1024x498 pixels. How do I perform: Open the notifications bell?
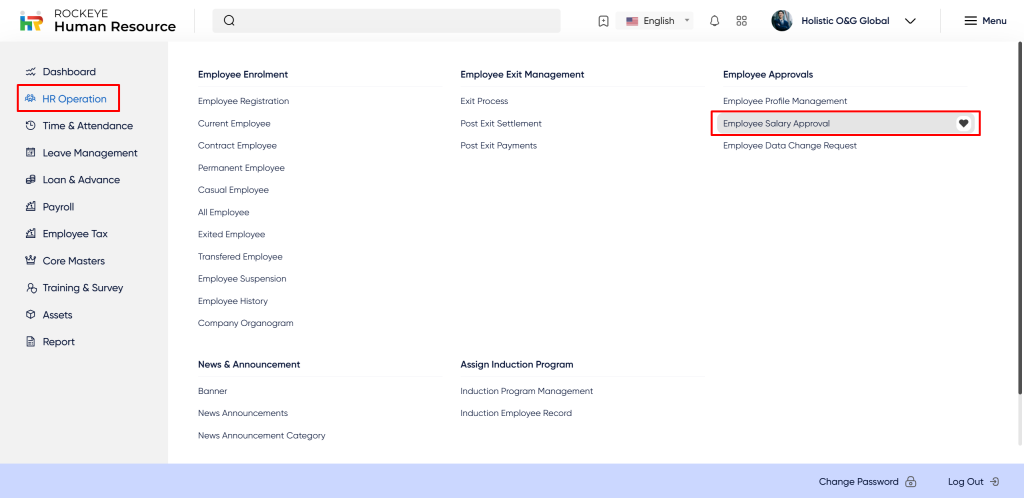pyautogui.click(x=714, y=21)
